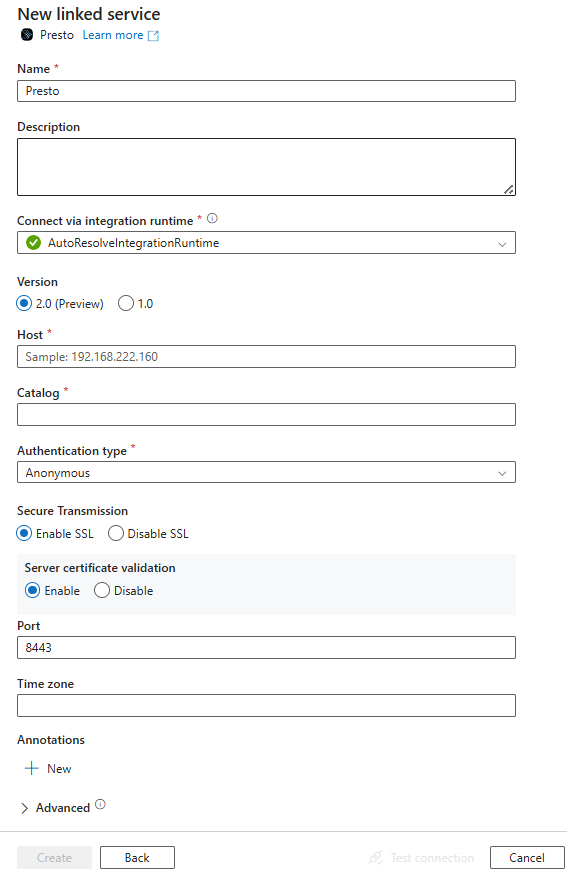Viewport: 567px width, 873px height.
Task: Enable server certificate validation
Action: (x=33, y=590)
